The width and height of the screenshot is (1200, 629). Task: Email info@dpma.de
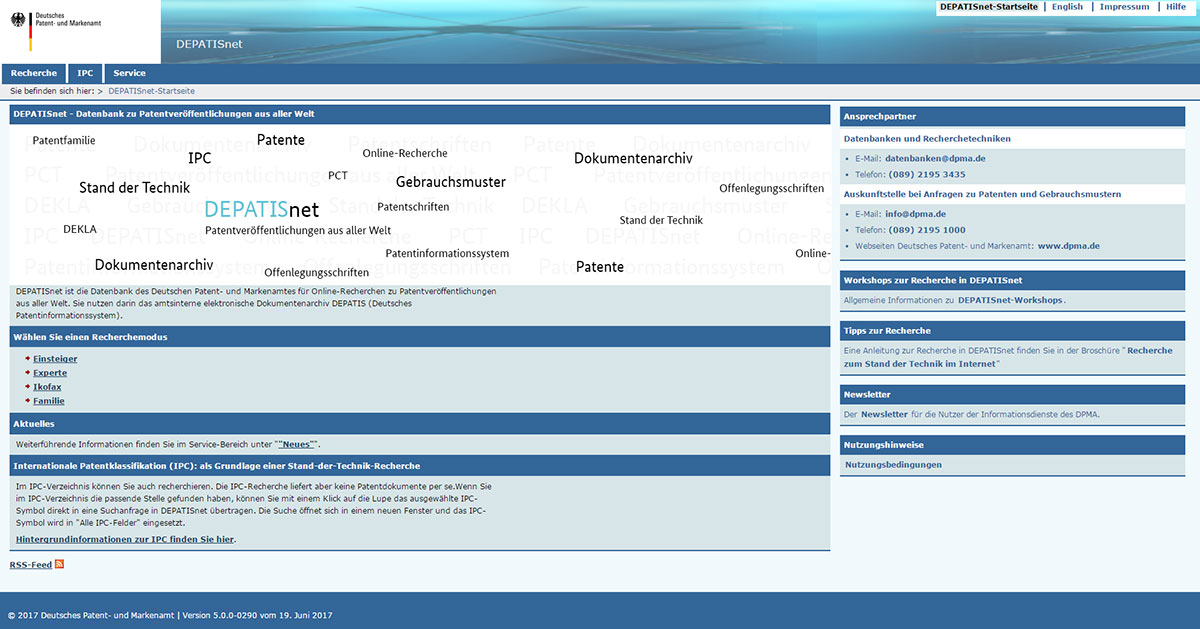[915, 214]
